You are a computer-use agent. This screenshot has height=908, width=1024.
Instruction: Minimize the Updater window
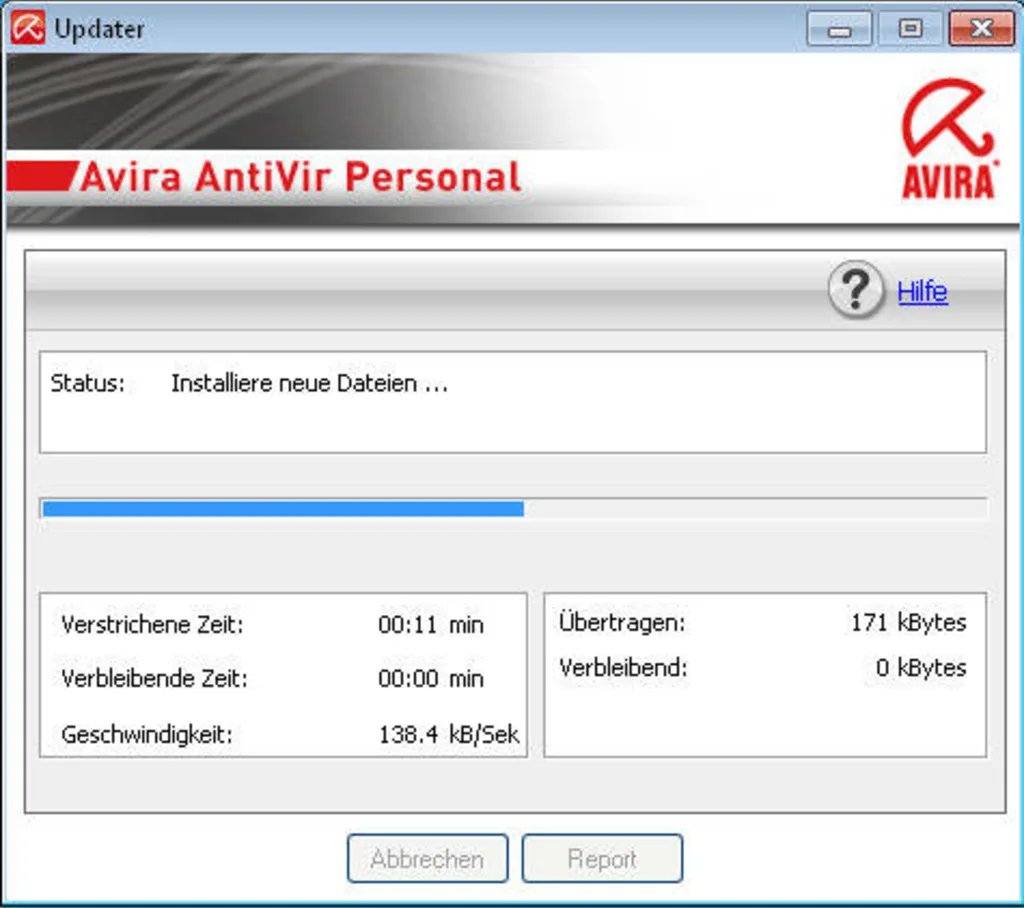coord(840,29)
